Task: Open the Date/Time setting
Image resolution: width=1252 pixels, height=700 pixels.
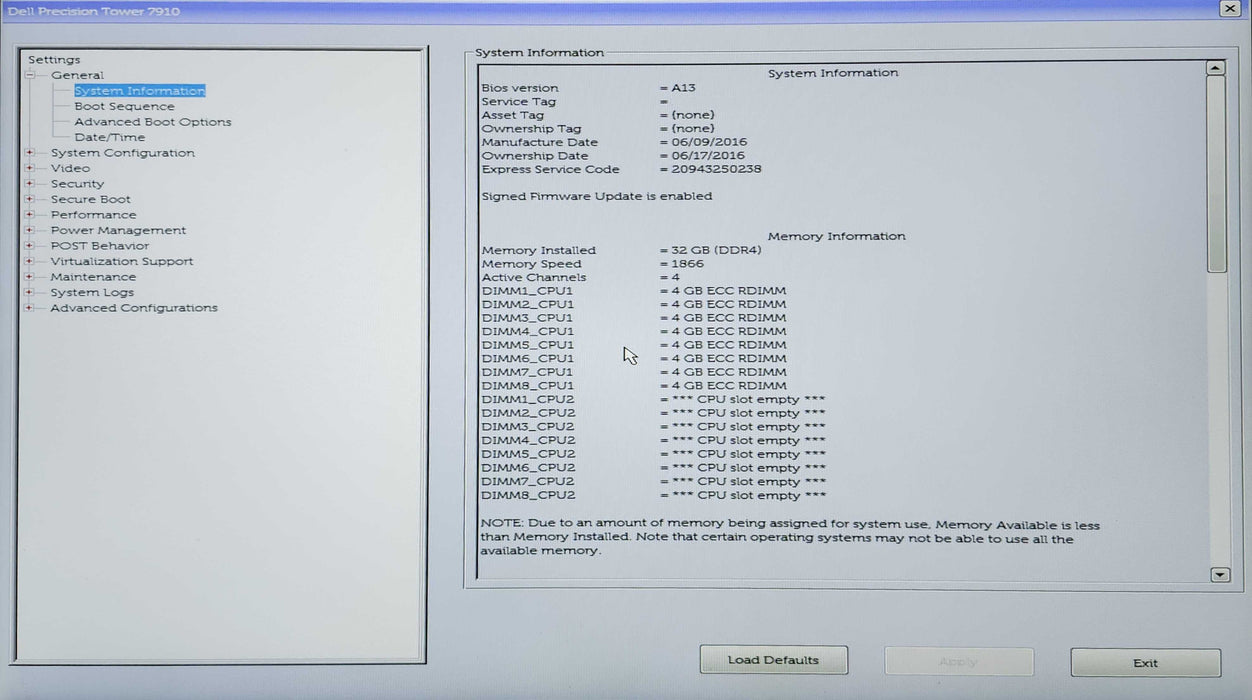Action: point(109,137)
